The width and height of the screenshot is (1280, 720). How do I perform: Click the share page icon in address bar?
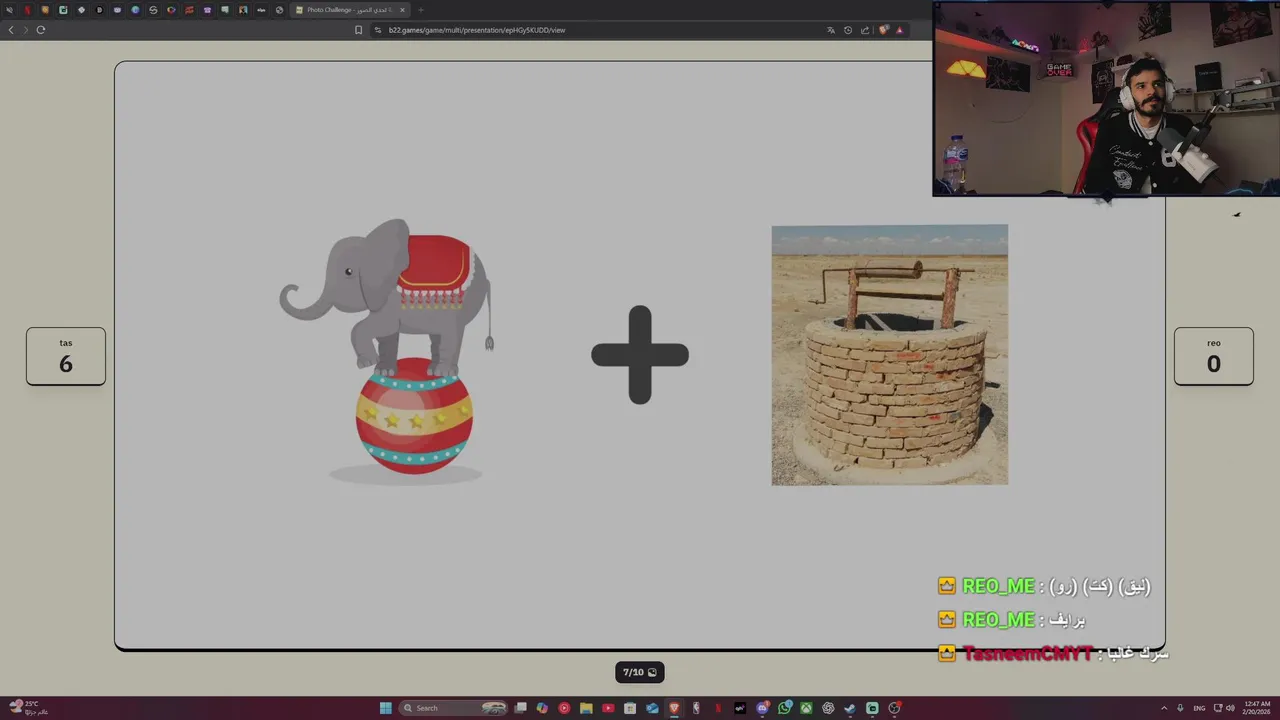tap(865, 30)
